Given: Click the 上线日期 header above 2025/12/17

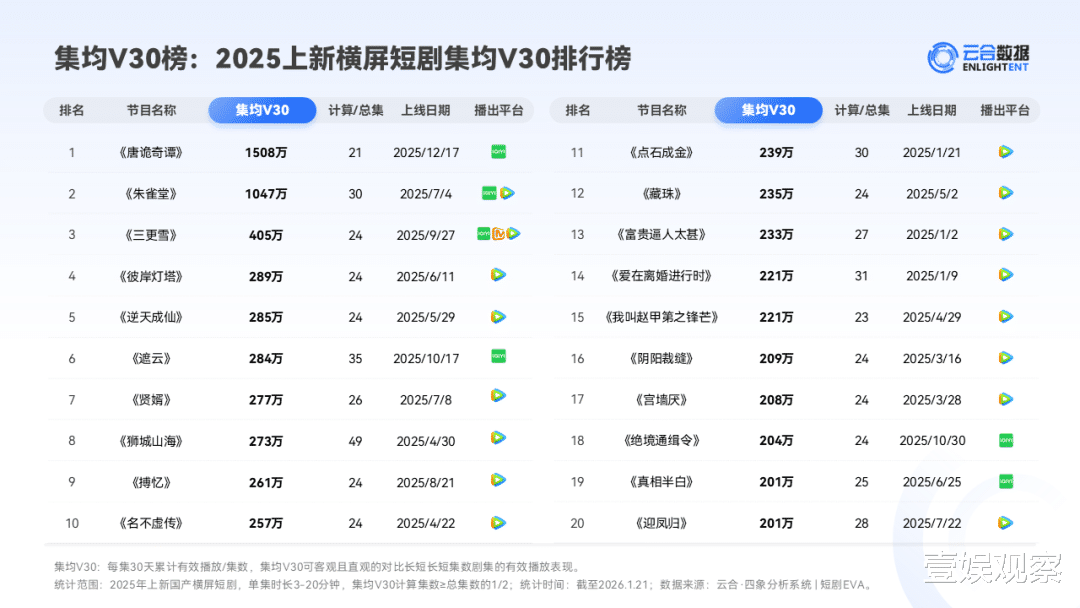Looking at the screenshot, I should click(426, 110).
